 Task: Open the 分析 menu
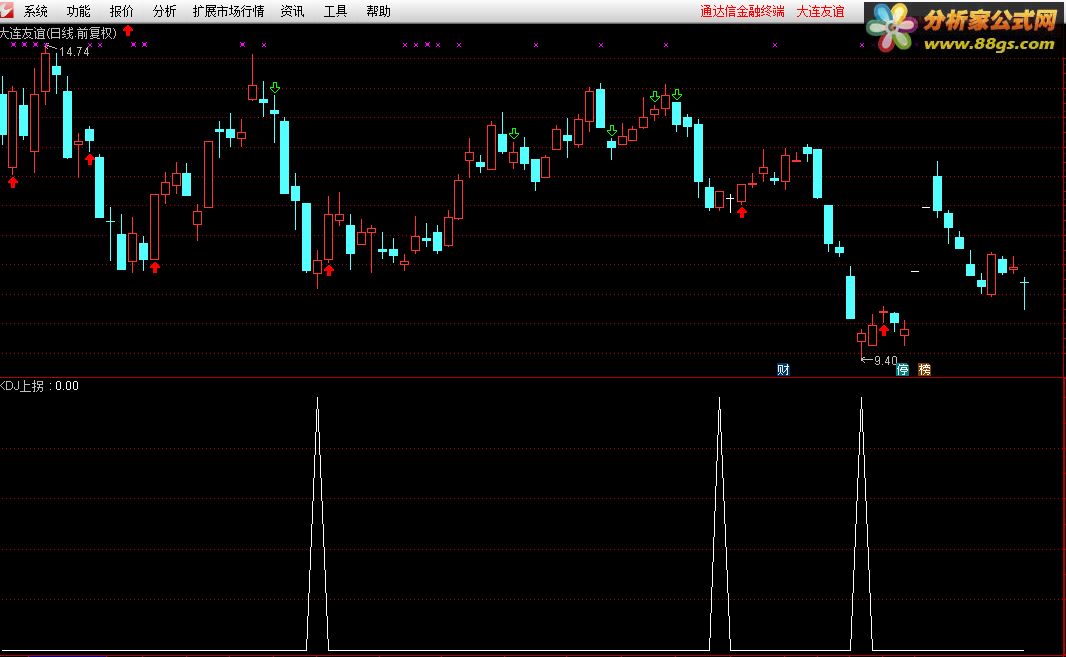(165, 11)
